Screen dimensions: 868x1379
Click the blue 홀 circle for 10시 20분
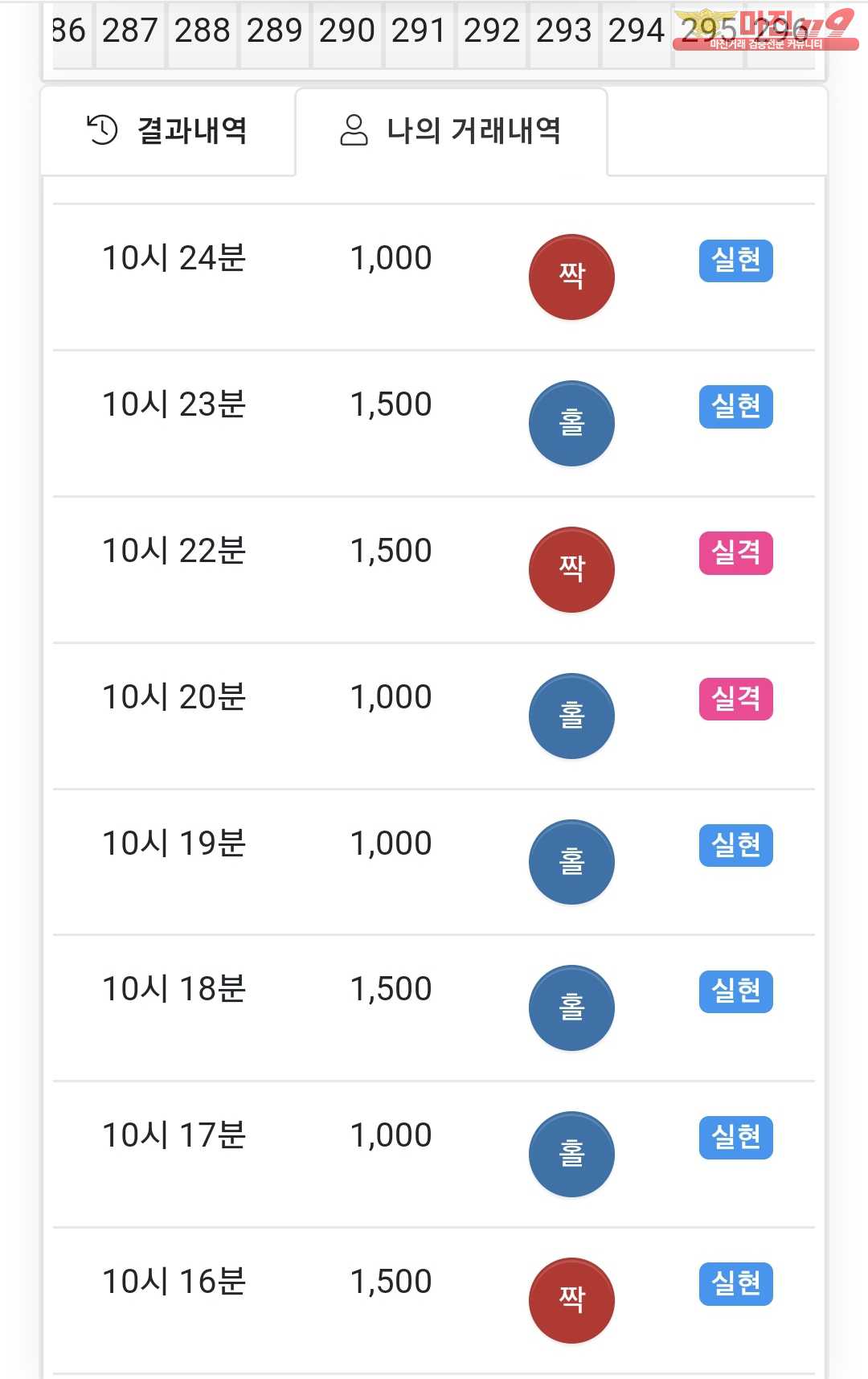click(571, 716)
